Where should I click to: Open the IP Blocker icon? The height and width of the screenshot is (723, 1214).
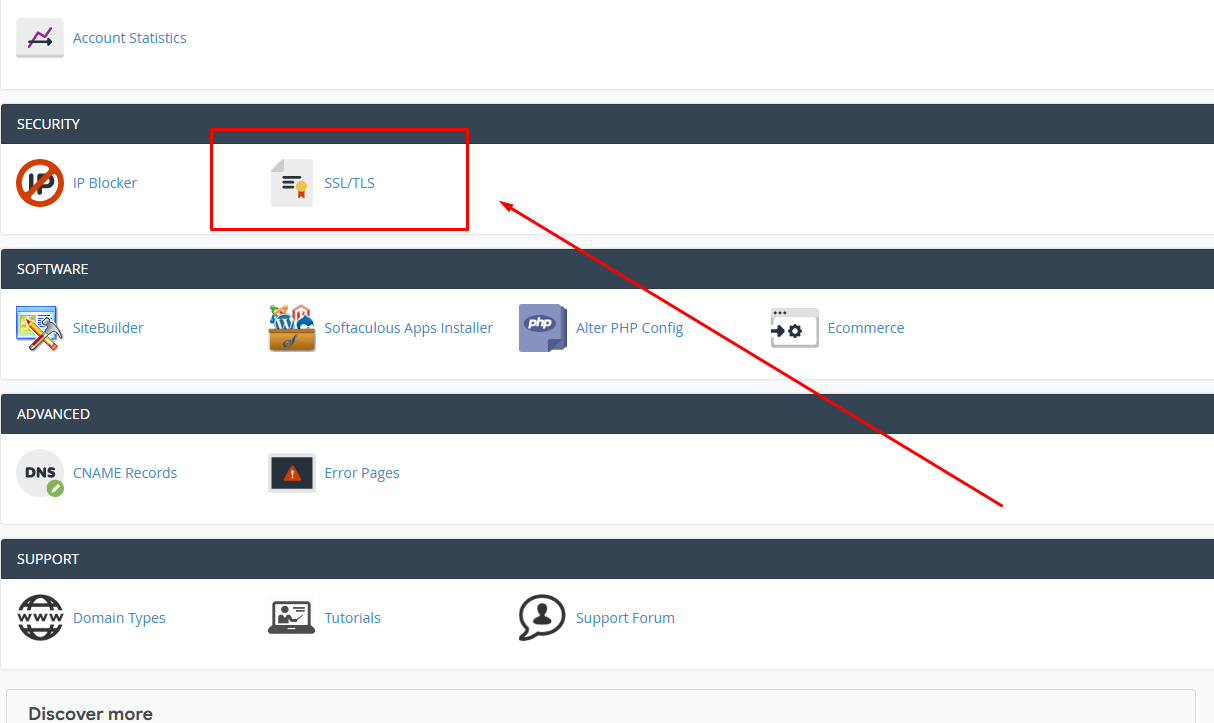40,183
